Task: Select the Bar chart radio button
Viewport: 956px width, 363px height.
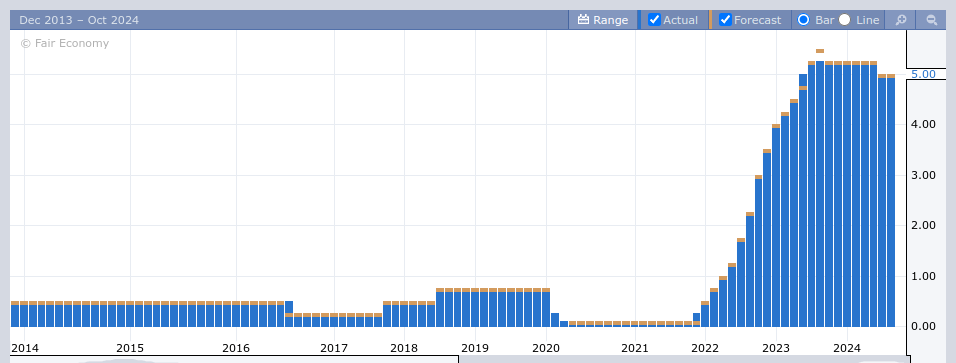Action: (x=804, y=20)
